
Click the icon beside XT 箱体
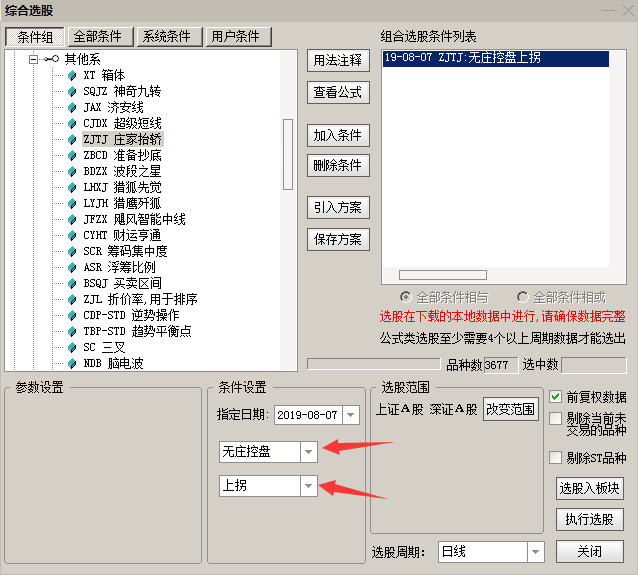tap(72, 75)
